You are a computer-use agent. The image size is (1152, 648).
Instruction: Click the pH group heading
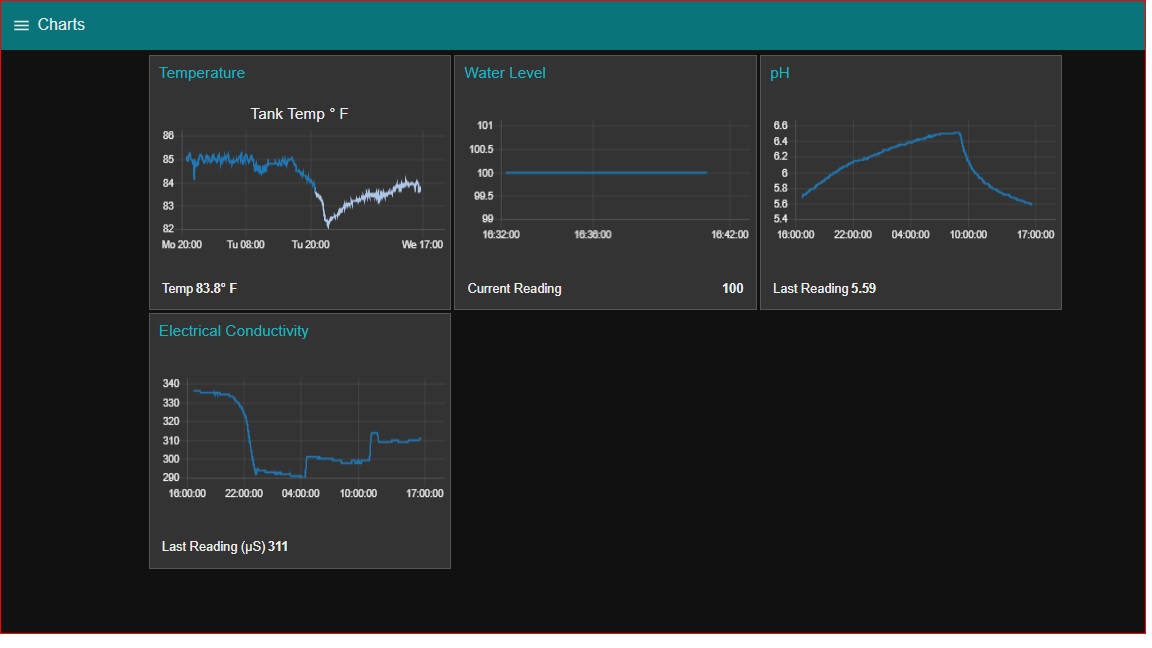pyautogui.click(x=780, y=73)
